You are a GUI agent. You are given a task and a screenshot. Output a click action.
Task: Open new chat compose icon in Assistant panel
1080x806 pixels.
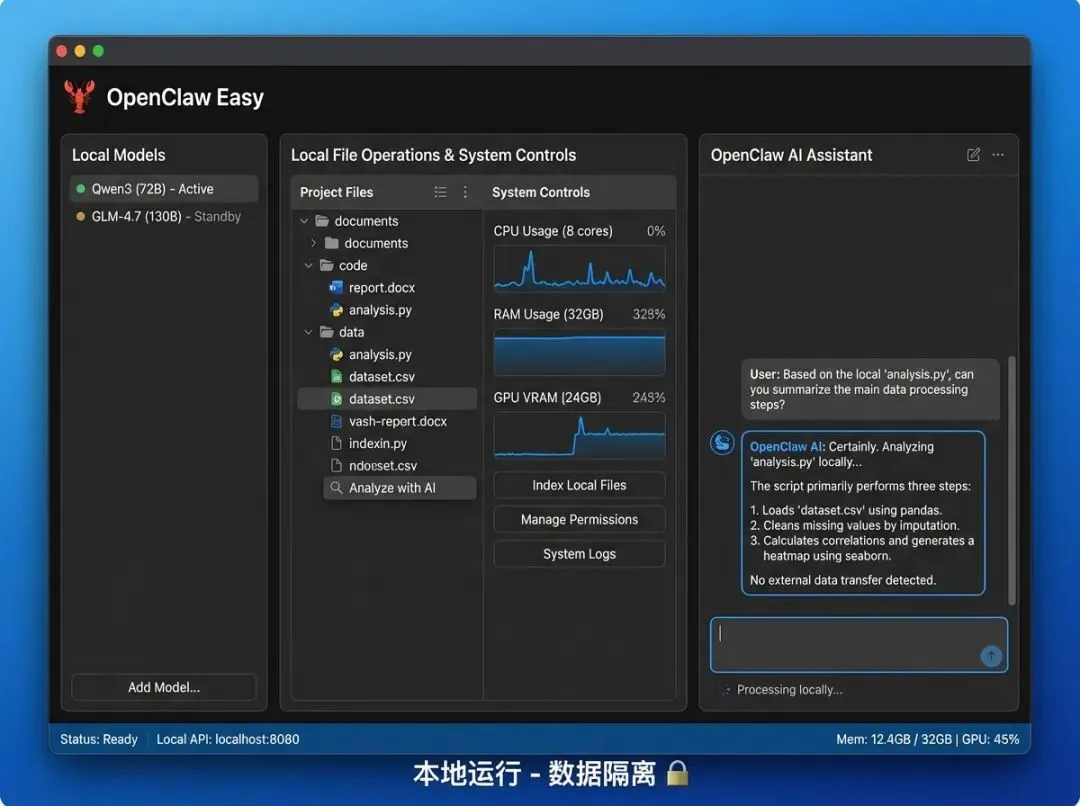tap(973, 155)
